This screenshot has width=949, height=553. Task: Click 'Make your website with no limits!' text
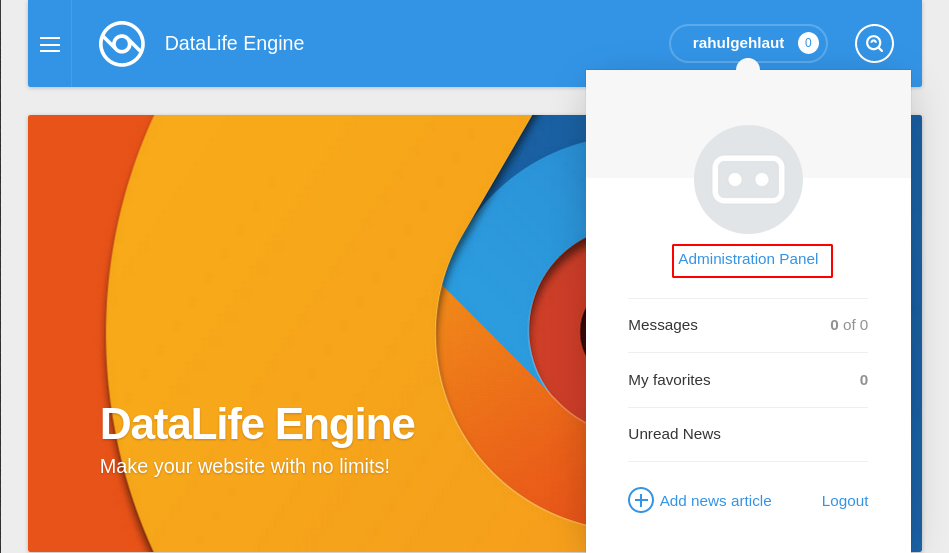click(x=245, y=466)
